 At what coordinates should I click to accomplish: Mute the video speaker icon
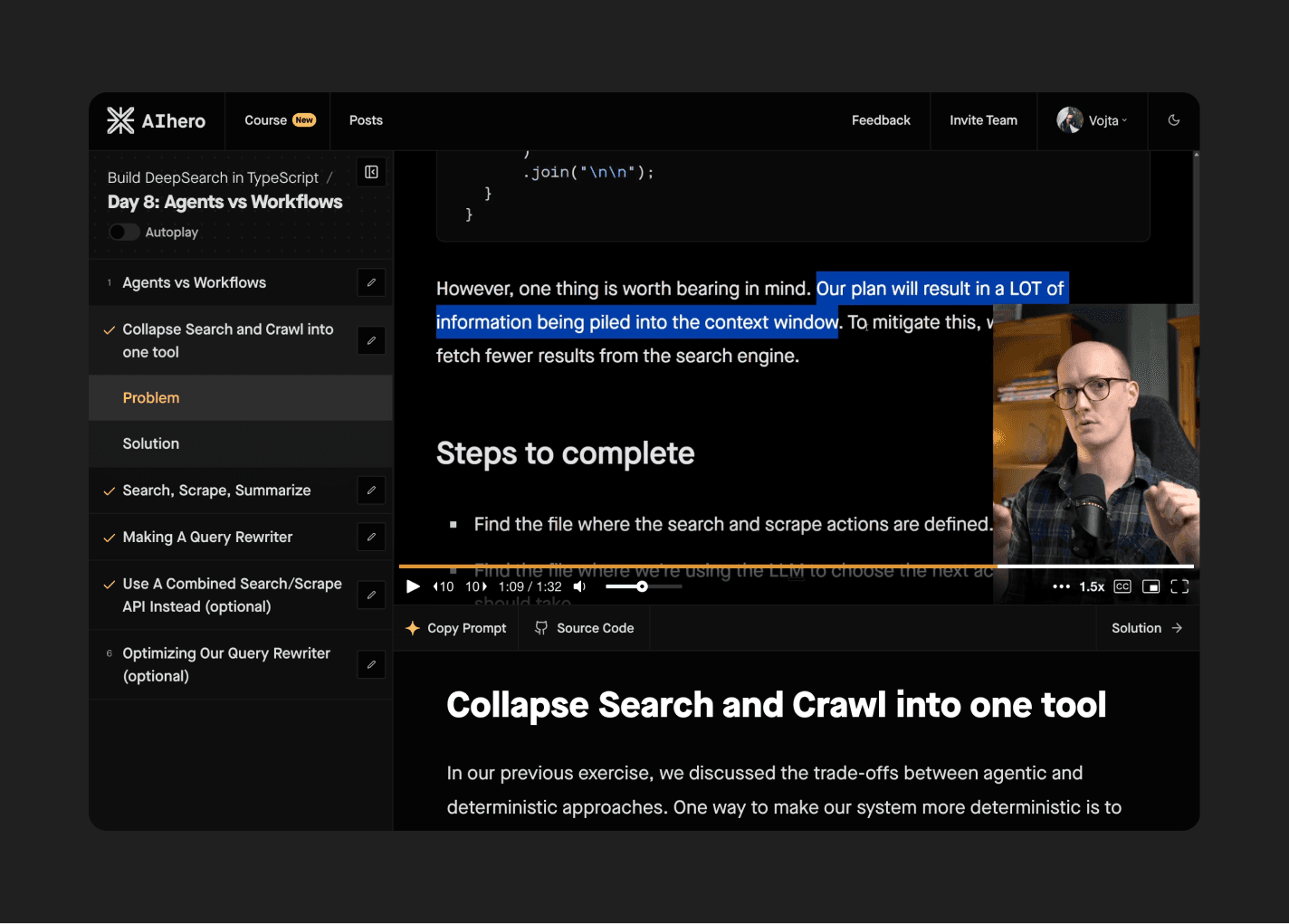tap(579, 586)
